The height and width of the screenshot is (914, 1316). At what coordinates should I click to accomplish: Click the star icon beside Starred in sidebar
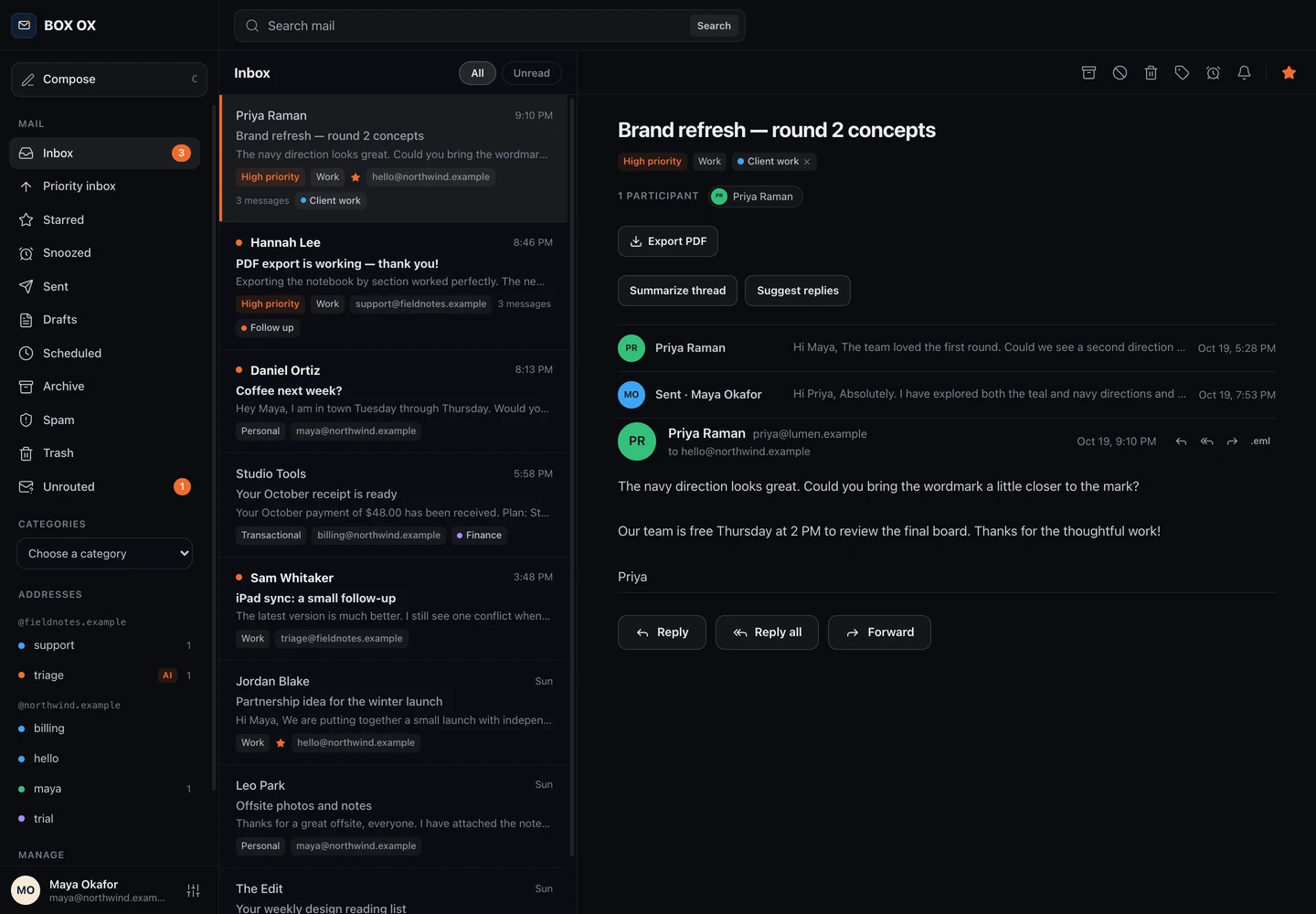point(26,220)
